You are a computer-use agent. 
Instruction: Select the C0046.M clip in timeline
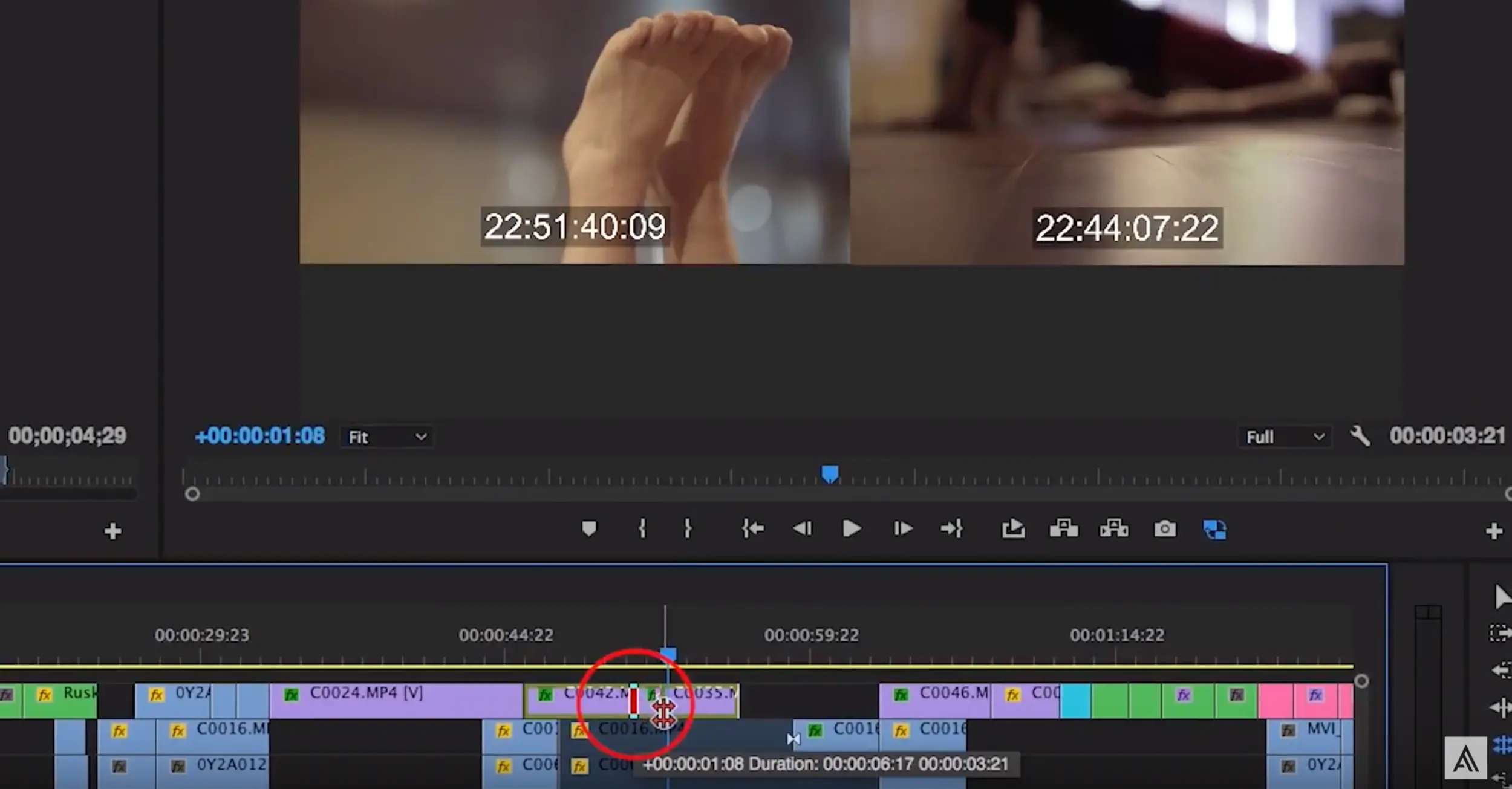[x=935, y=701]
